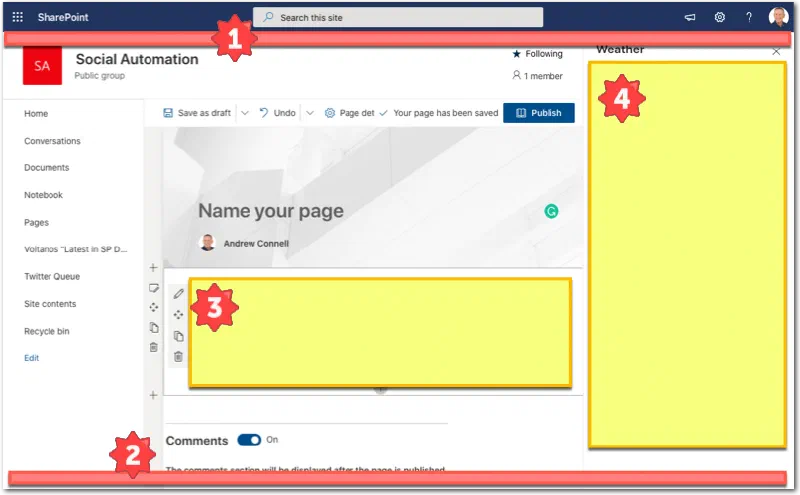
Task: Click the Duplicate section icon
Action: point(154,327)
